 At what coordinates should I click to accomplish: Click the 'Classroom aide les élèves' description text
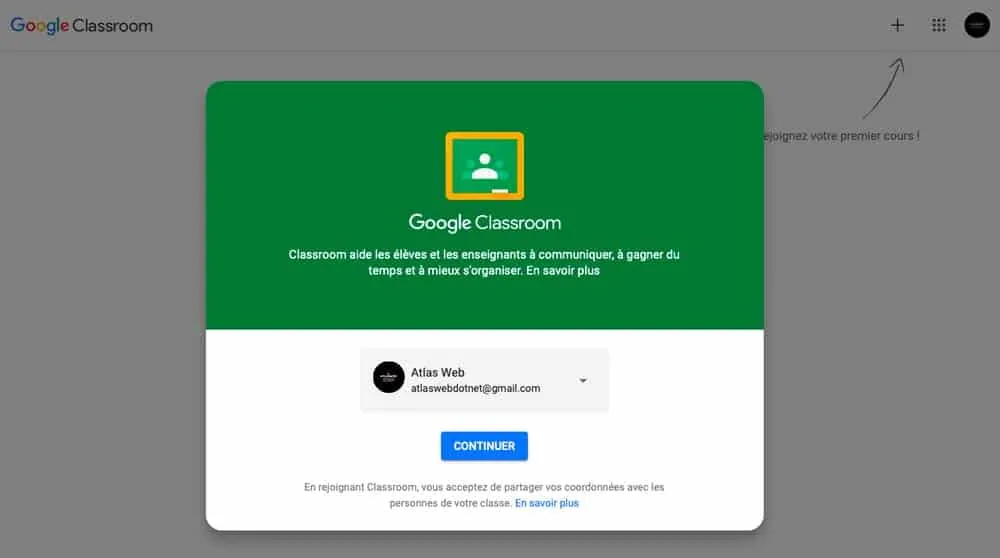[x=484, y=262]
